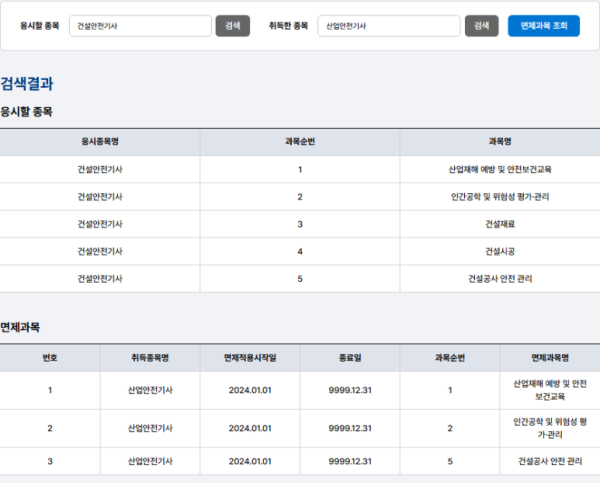Click the blue 면제과목 조회 button
This screenshot has width=600, height=483.
543,26
